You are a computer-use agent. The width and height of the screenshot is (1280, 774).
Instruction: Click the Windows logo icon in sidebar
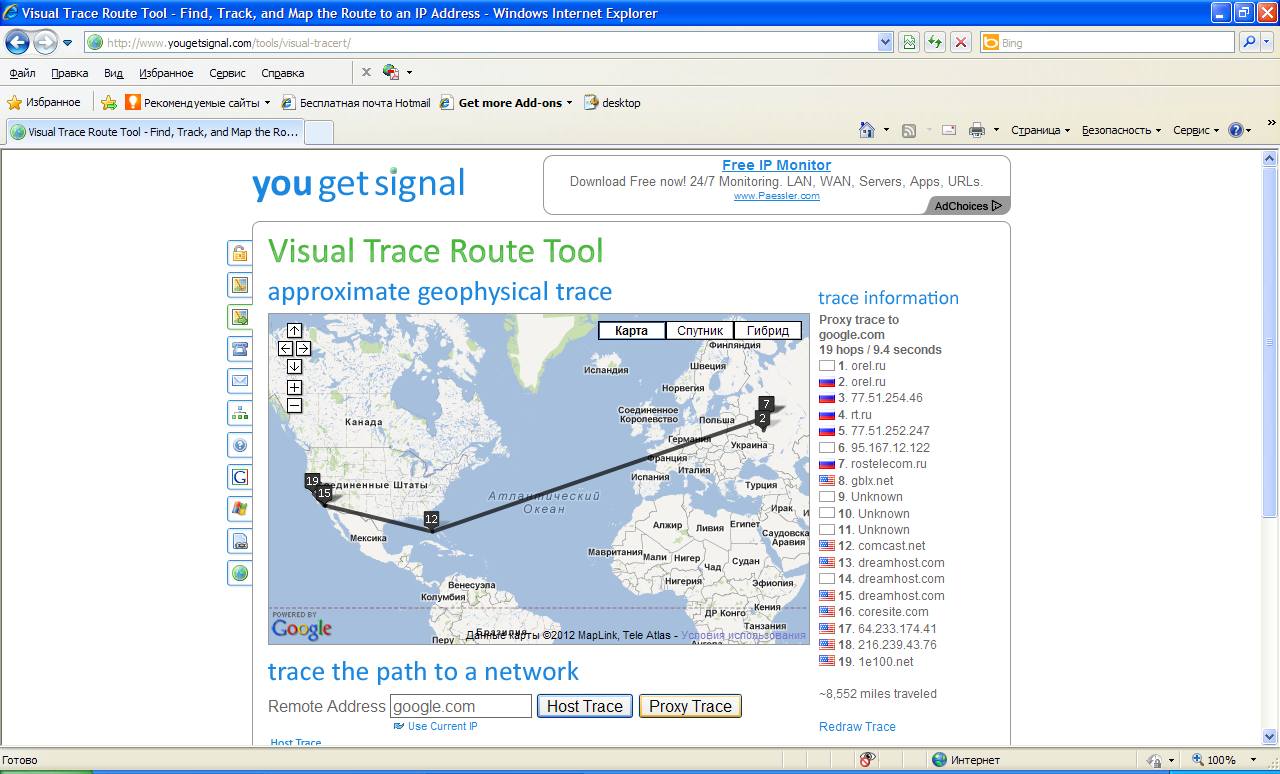click(x=240, y=509)
